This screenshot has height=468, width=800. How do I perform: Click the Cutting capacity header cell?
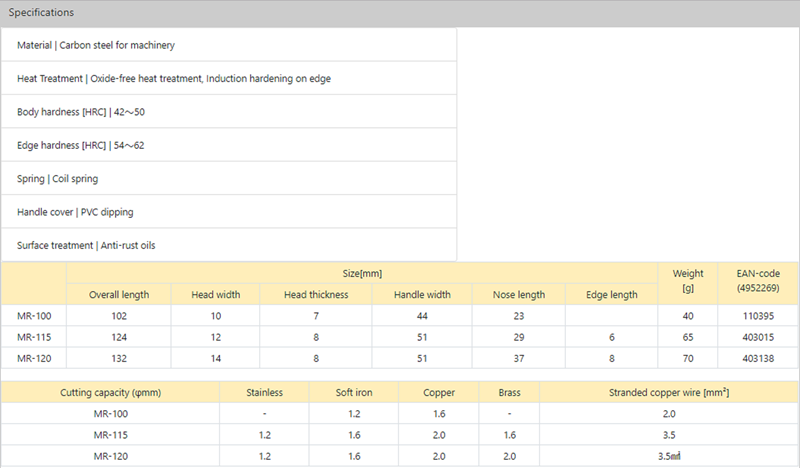coord(109,393)
